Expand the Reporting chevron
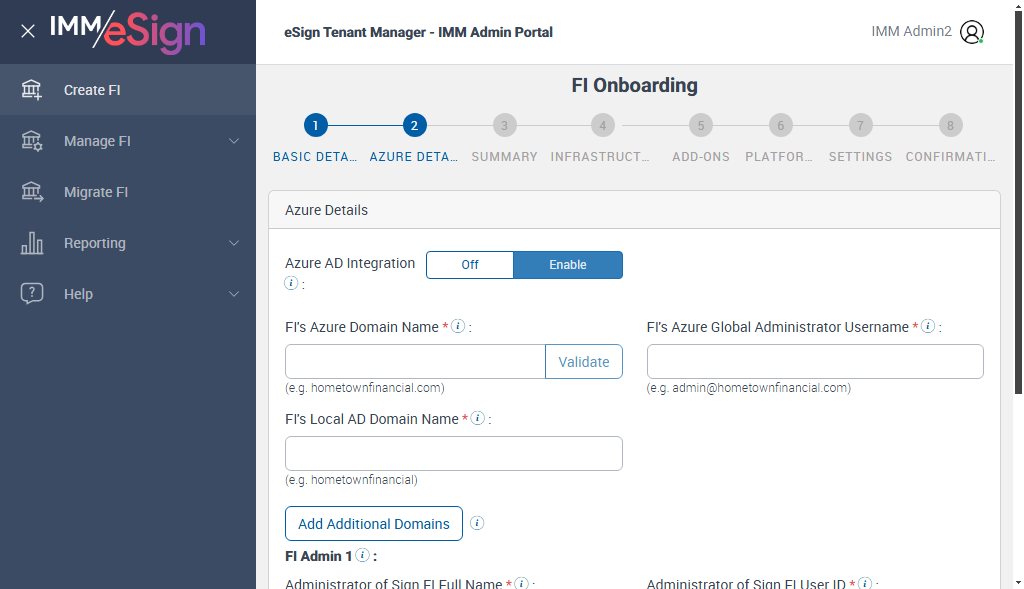 click(234, 243)
